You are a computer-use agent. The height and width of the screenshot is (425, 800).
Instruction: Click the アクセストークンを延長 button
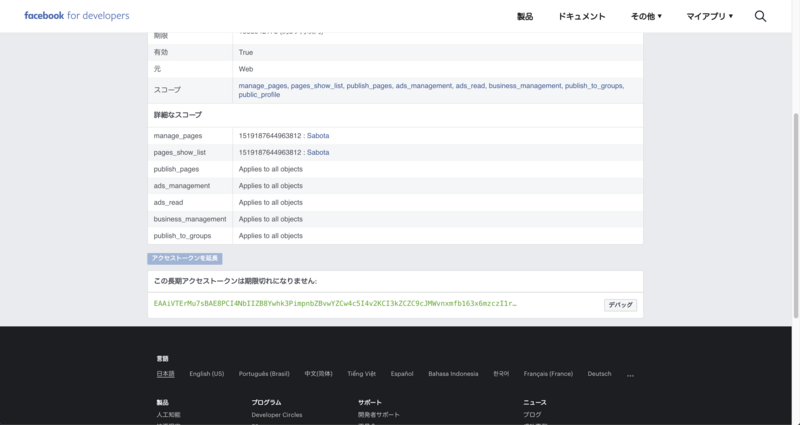click(x=185, y=258)
